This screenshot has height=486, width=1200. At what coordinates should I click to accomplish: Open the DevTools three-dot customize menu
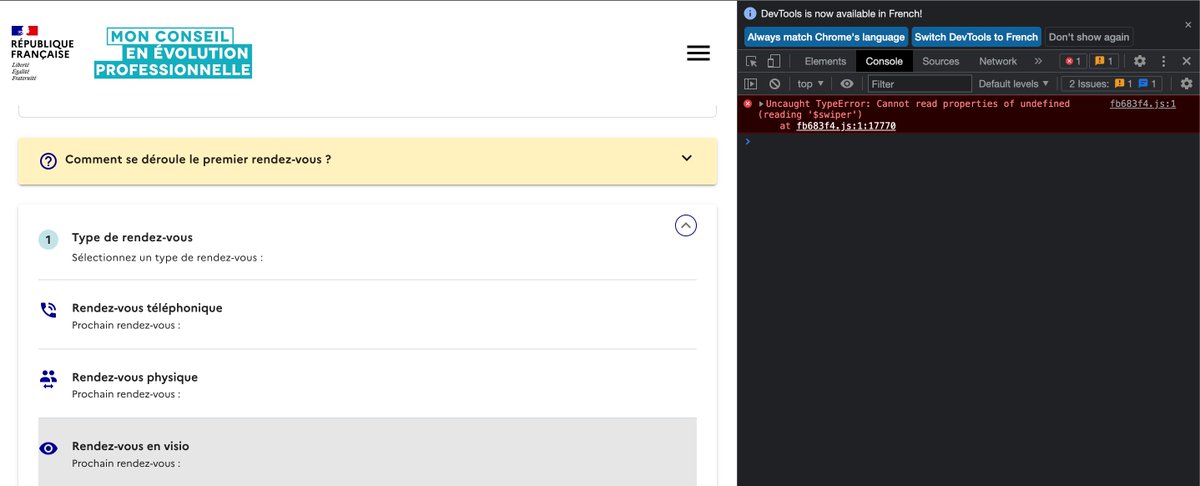pyautogui.click(x=1163, y=61)
